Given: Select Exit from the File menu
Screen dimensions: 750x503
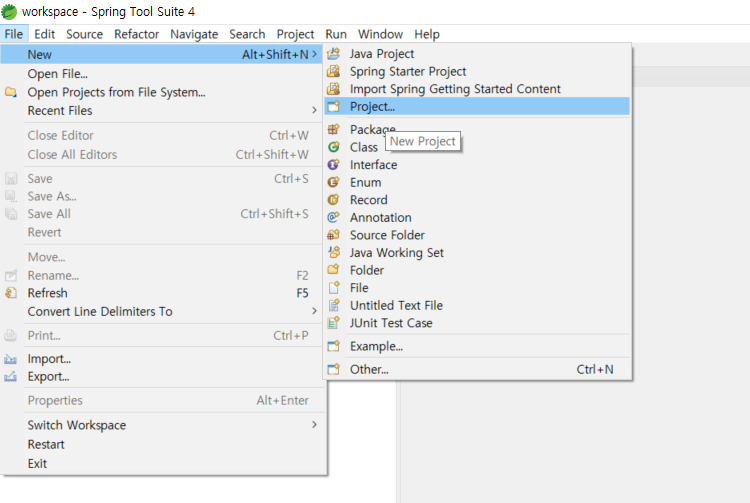Looking at the screenshot, I should (162, 463).
